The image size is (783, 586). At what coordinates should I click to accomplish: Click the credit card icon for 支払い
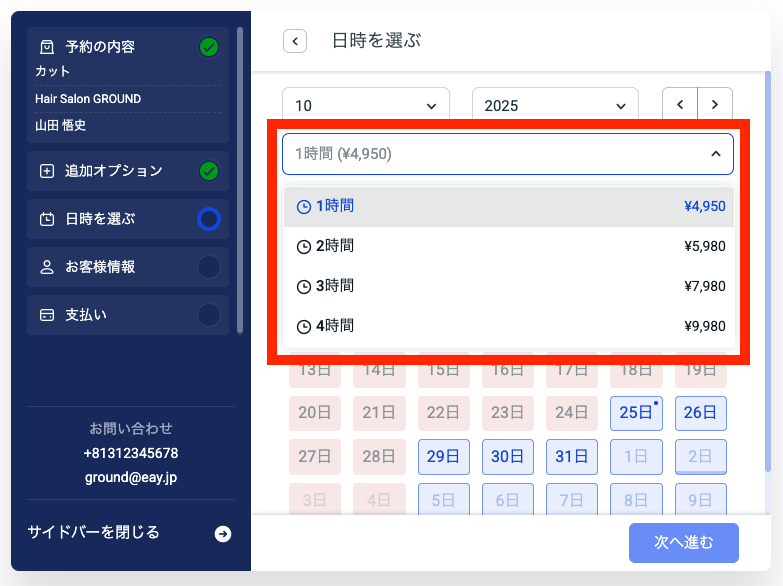[46, 315]
